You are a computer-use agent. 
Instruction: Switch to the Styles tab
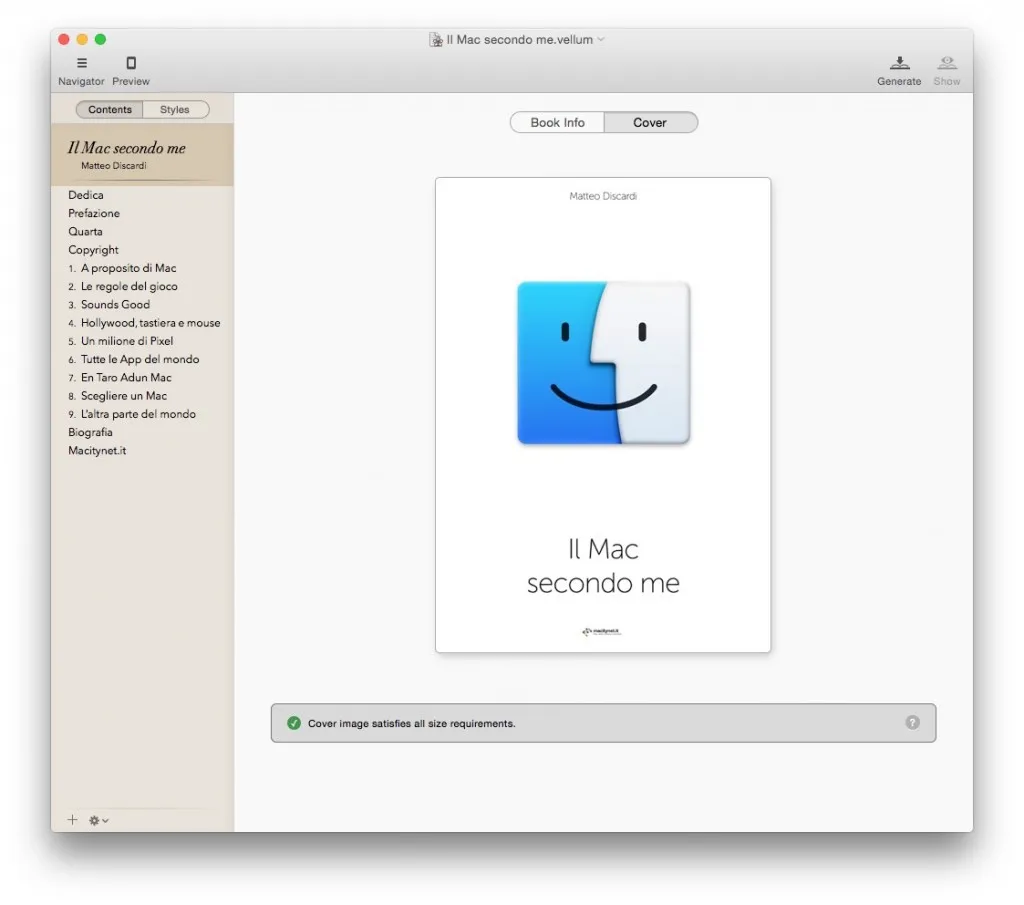(175, 110)
